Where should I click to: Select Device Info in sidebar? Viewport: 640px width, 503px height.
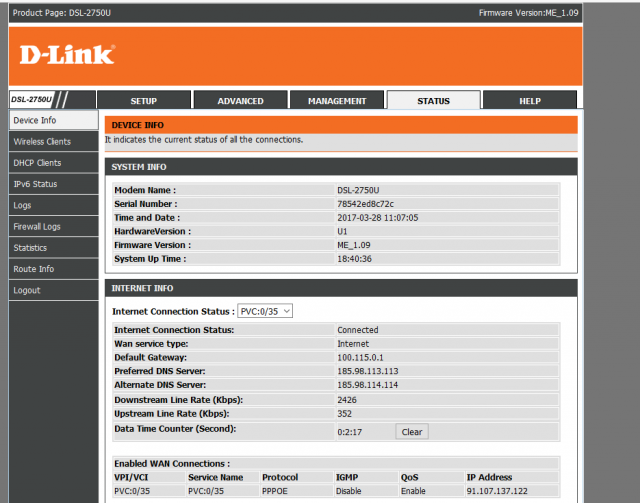pyautogui.click(x=35, y=120)
